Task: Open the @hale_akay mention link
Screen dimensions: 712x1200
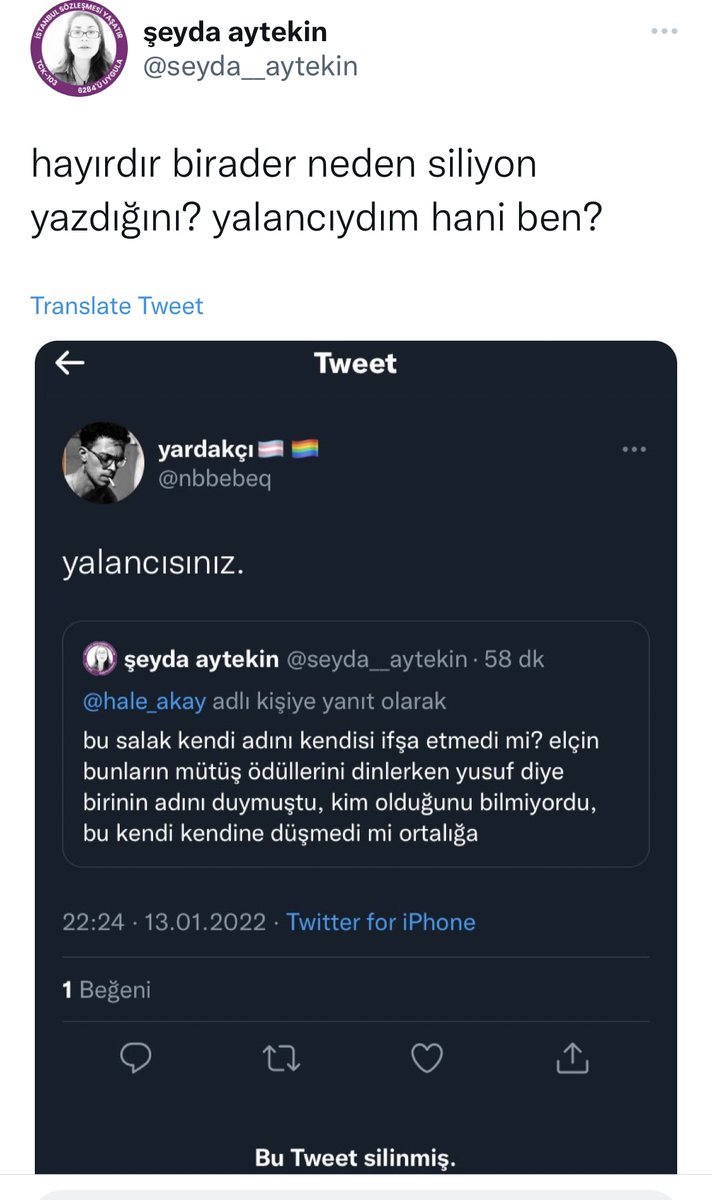Action: coord(144,701)
